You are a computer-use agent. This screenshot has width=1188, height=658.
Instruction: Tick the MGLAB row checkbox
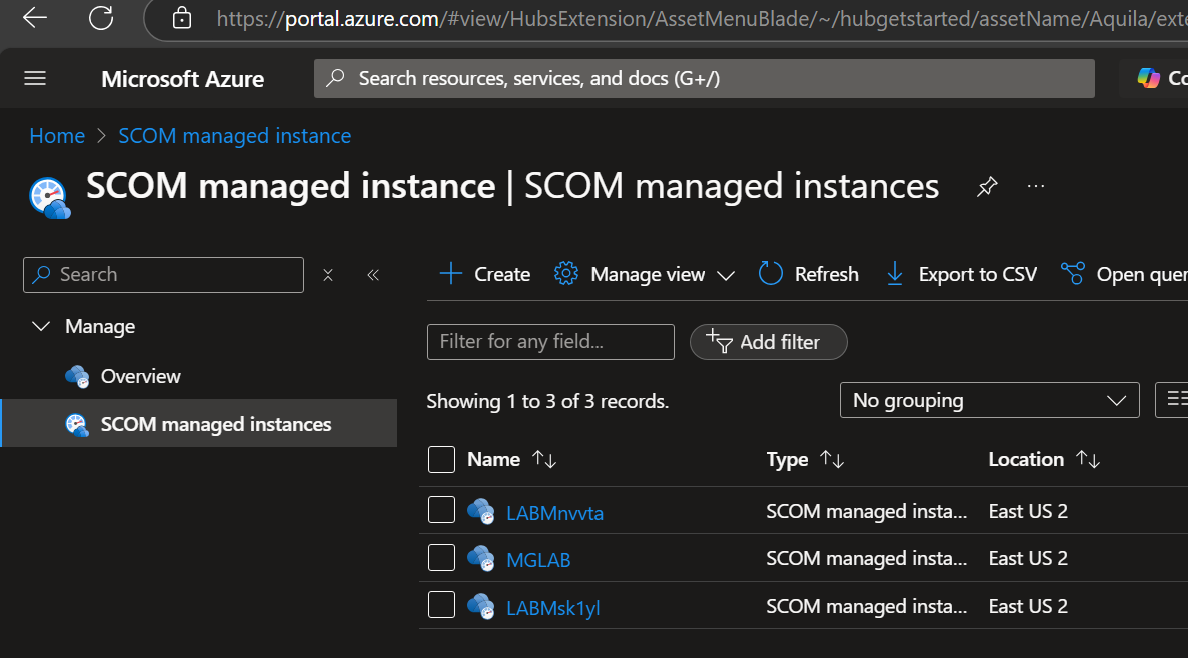pyautogui.click(x=441, y=558)
